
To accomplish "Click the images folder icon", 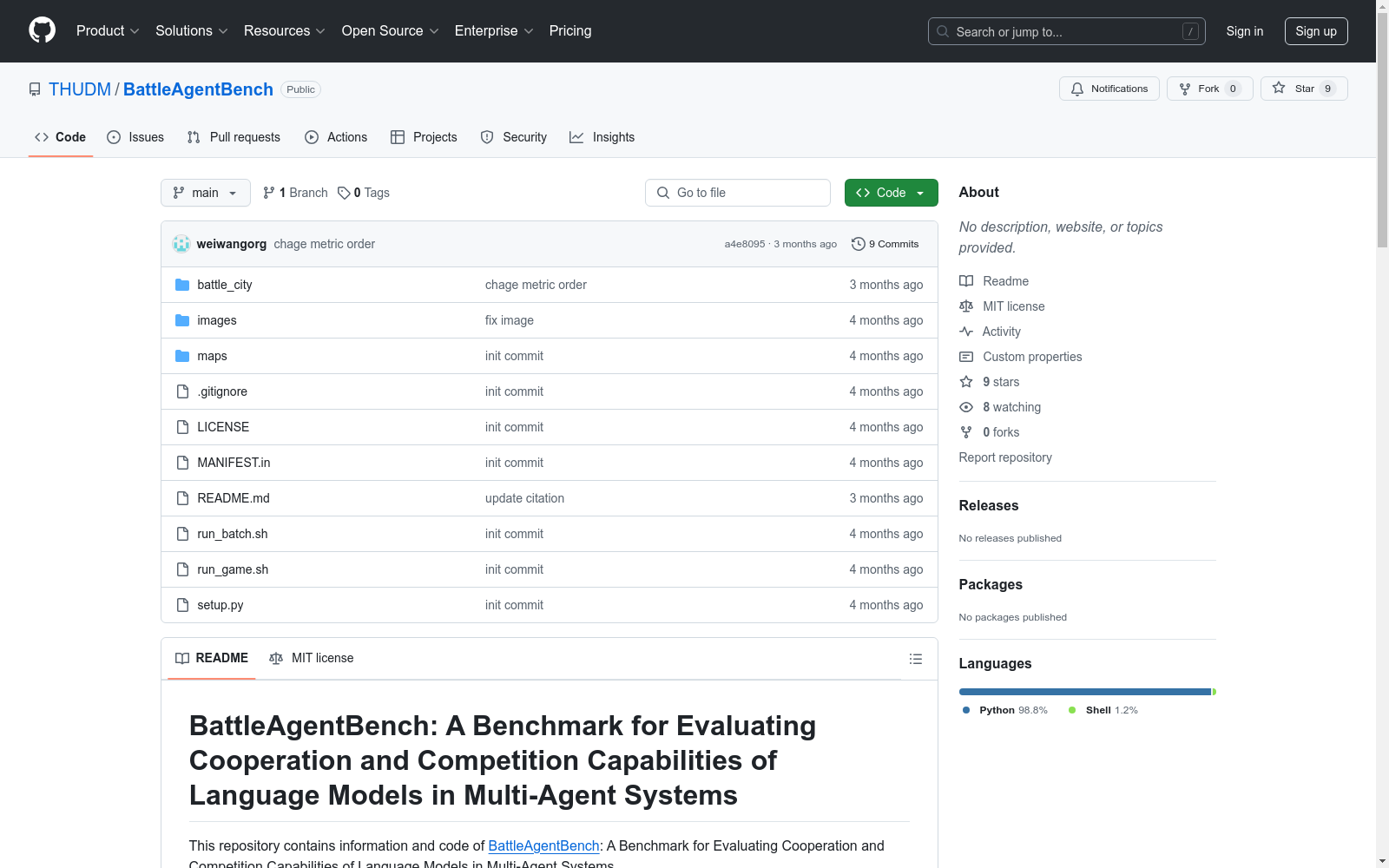I will click(x=182, y=320).
